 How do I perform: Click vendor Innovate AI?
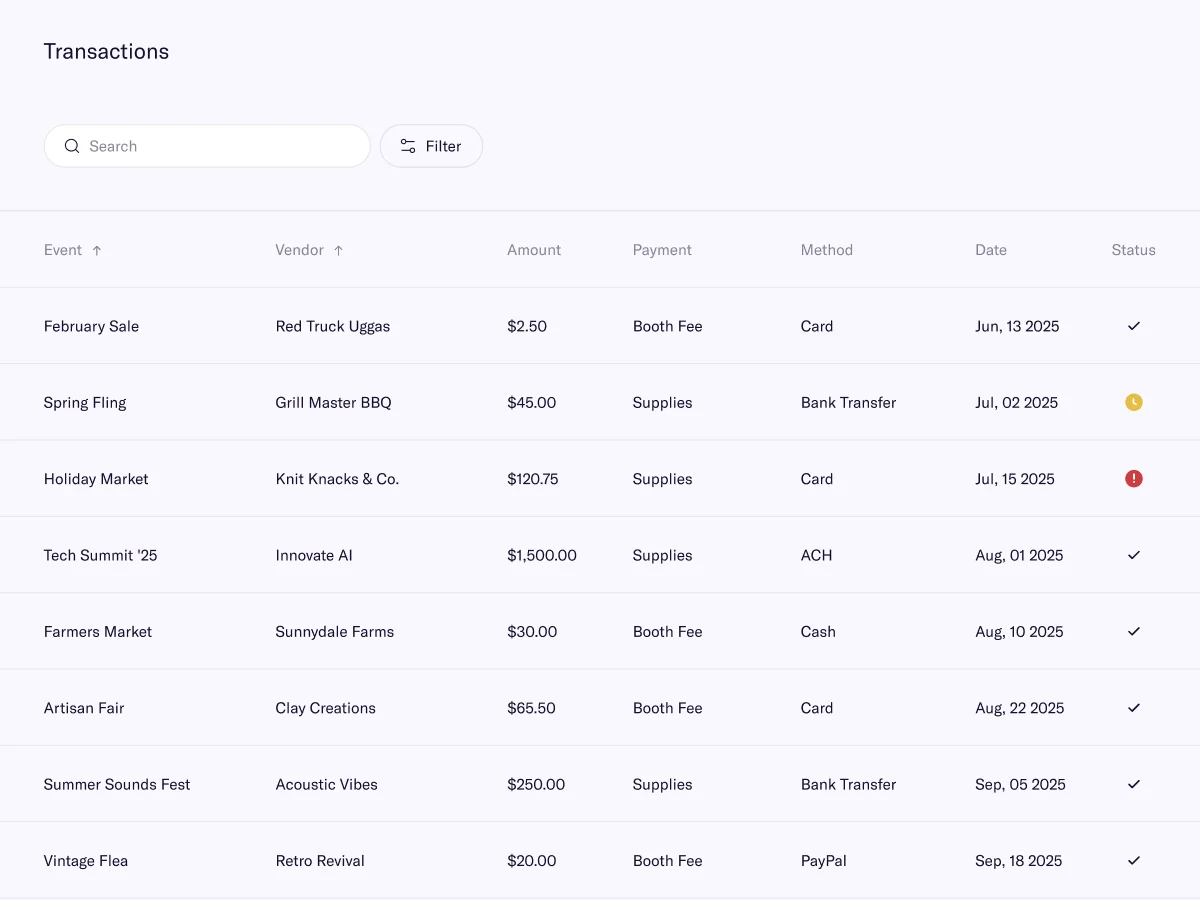point(314,555)
